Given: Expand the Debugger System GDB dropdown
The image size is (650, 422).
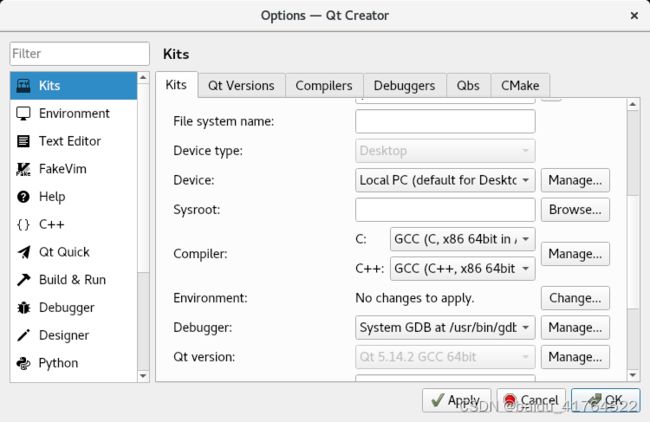Looking at the screenshot, I should (x=445, y=327).
